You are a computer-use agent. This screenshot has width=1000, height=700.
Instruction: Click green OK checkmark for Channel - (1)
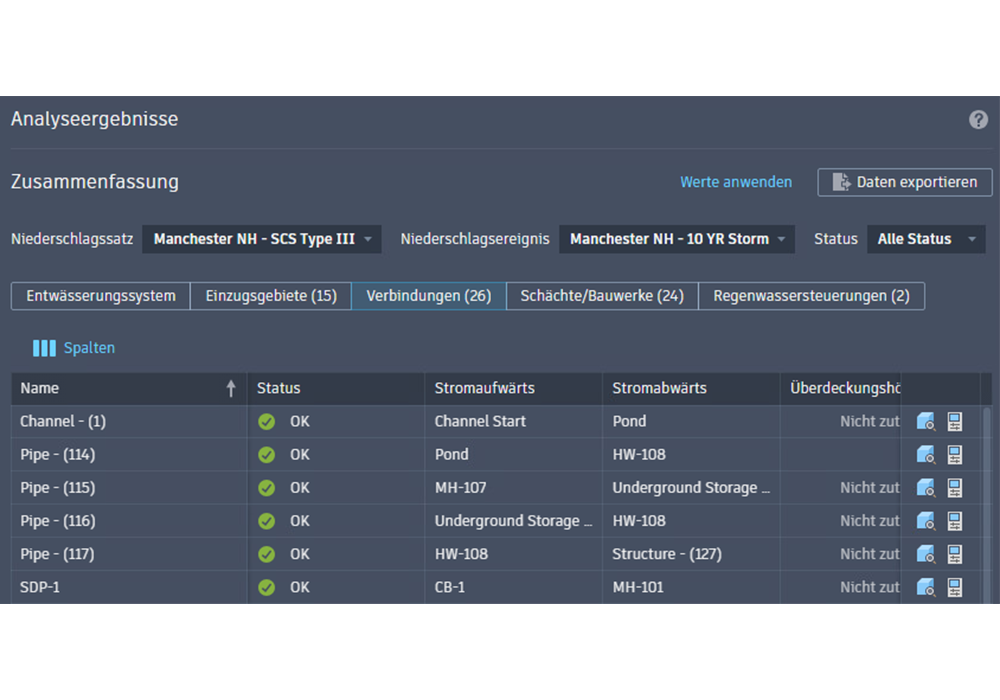(x=267, y=421)
